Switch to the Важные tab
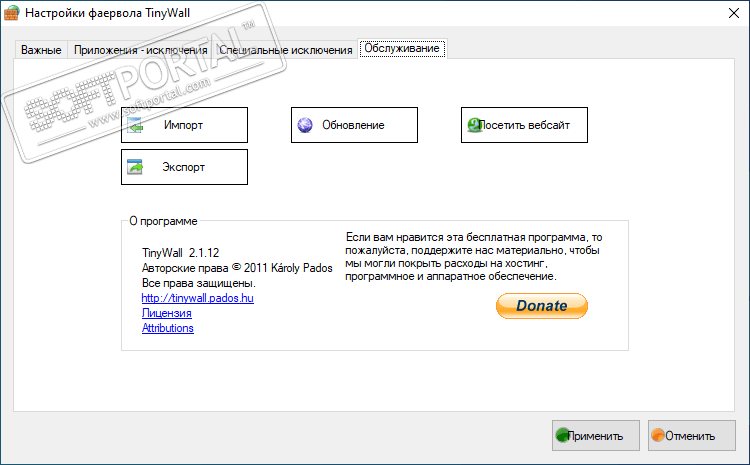Viewport: 750px width, 465px height. tap(41, 50)
